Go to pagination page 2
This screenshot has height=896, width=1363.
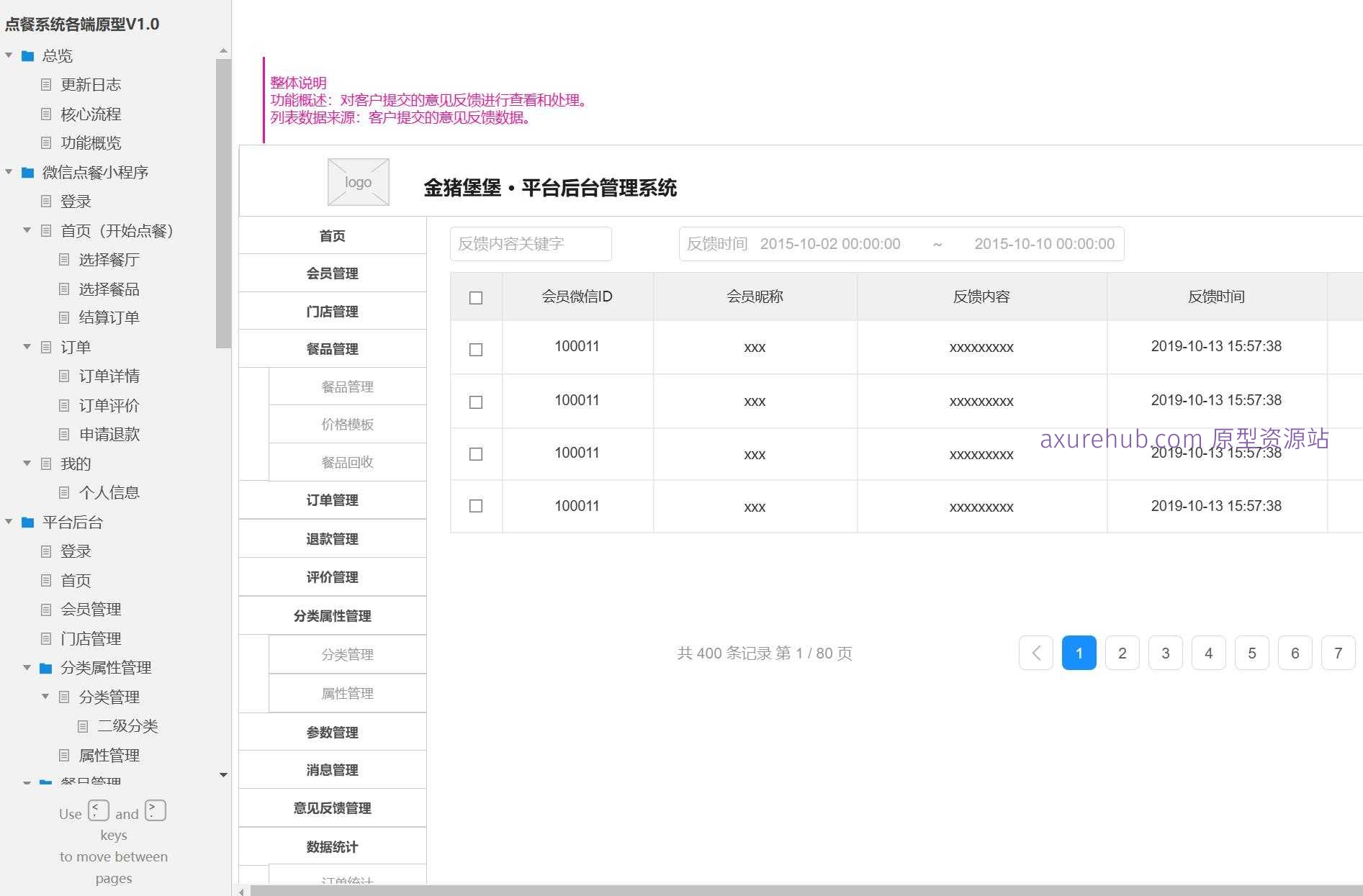[1123, 653]
